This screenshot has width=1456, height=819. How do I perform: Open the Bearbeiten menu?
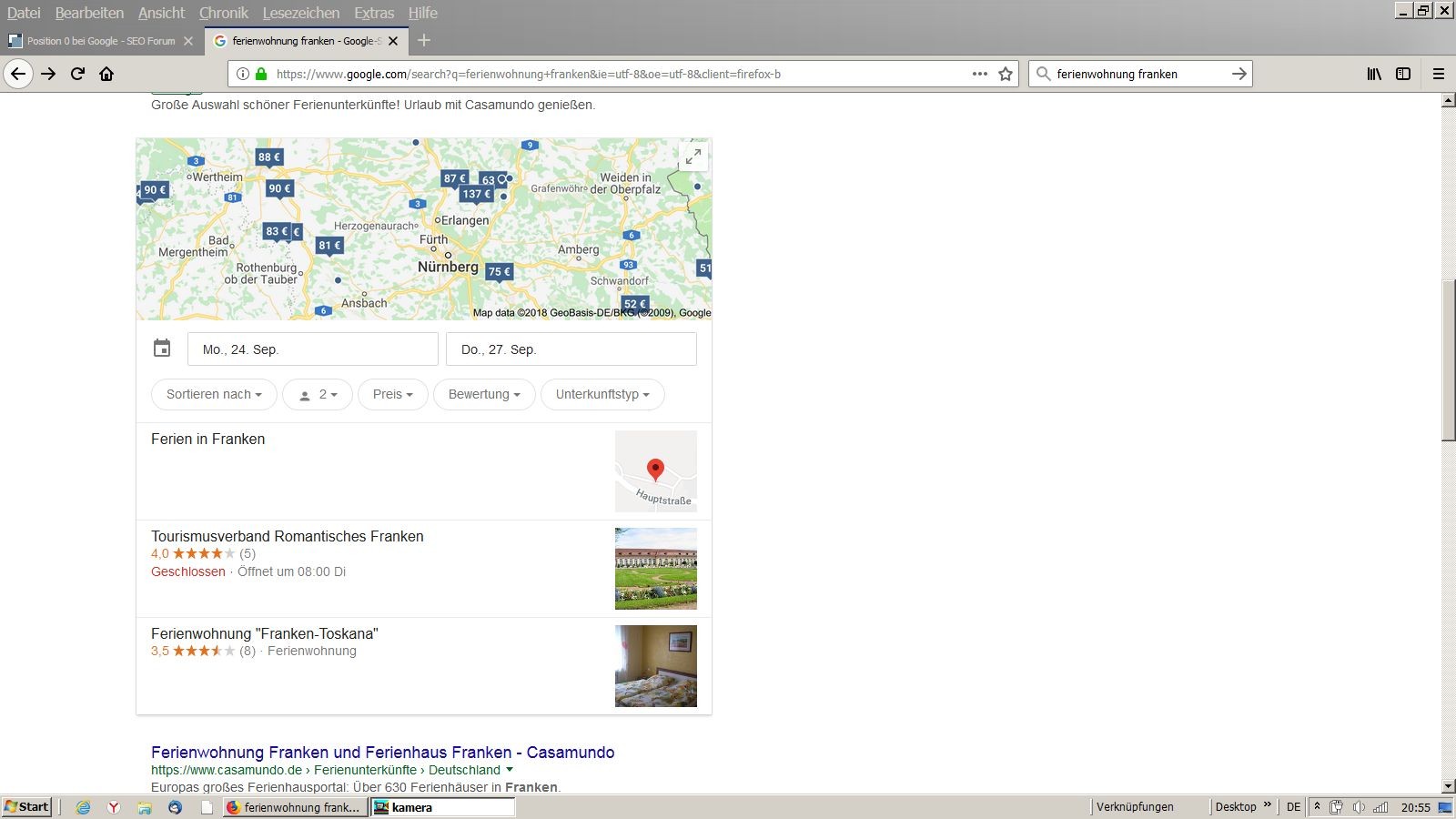click(x=89, y=13)
